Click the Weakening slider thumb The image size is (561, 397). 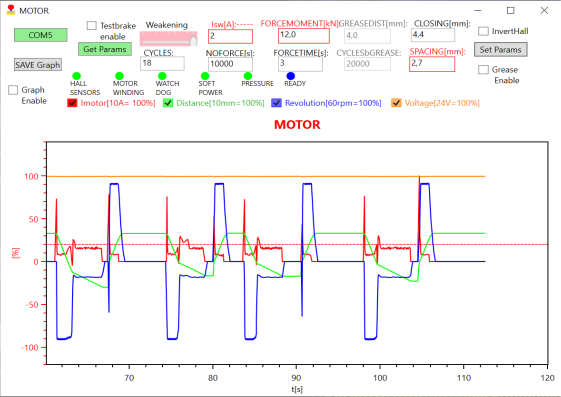[x=193, y=40]
